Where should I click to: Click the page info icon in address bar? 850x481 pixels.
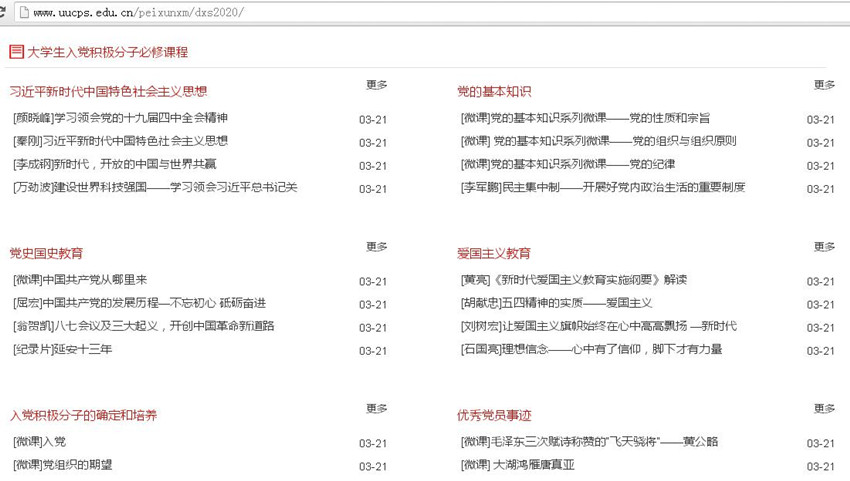click(x=22, y=13)
